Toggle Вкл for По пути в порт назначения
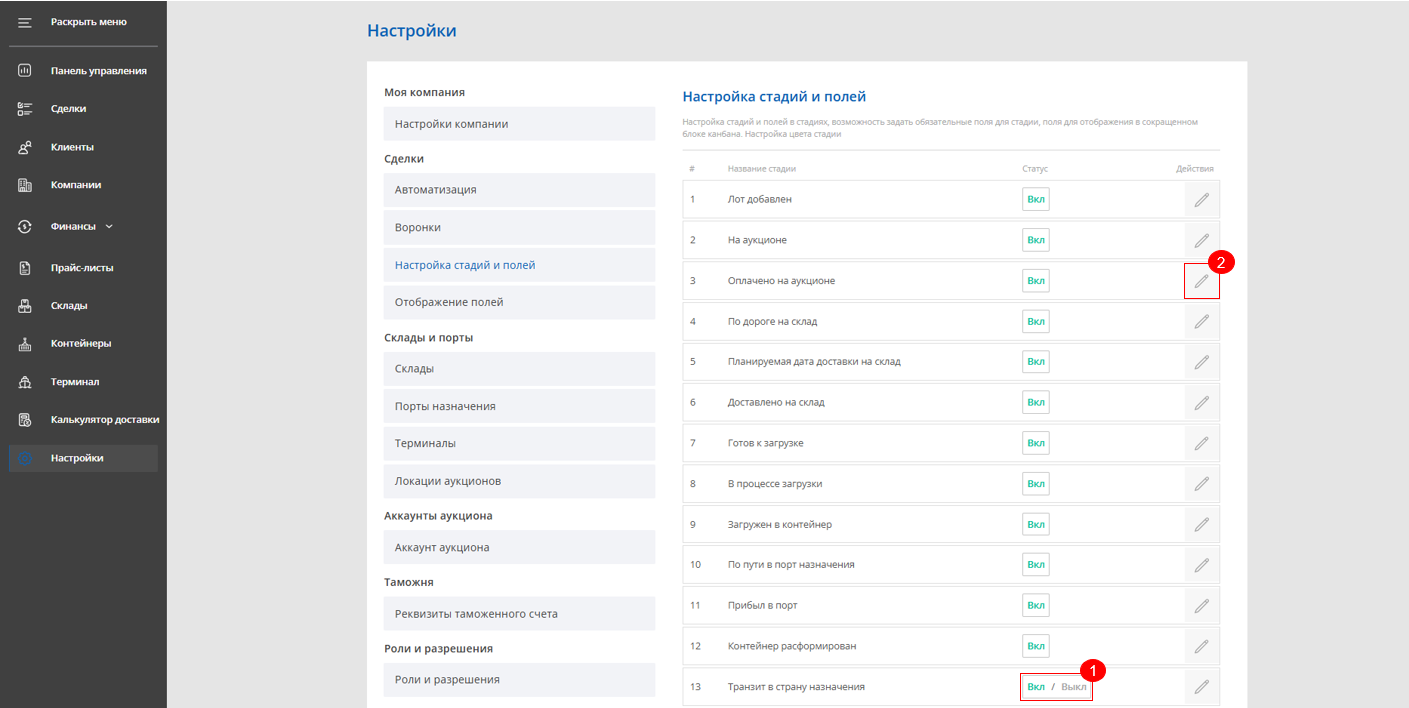The height and width of the screenshot is (708, 1409). coord(1036,565)
